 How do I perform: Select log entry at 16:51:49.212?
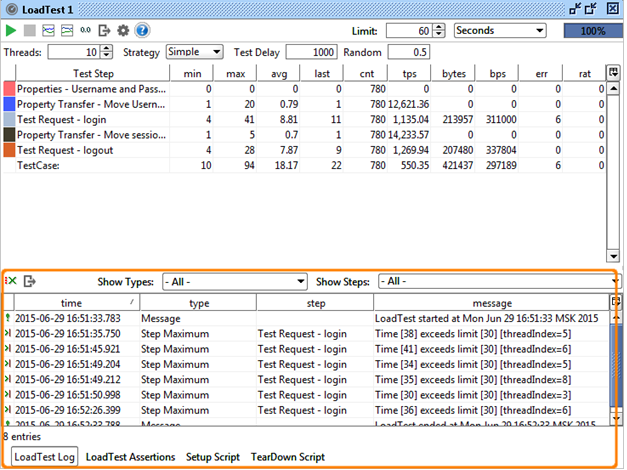pyautogui.click(x=306, y=380)
